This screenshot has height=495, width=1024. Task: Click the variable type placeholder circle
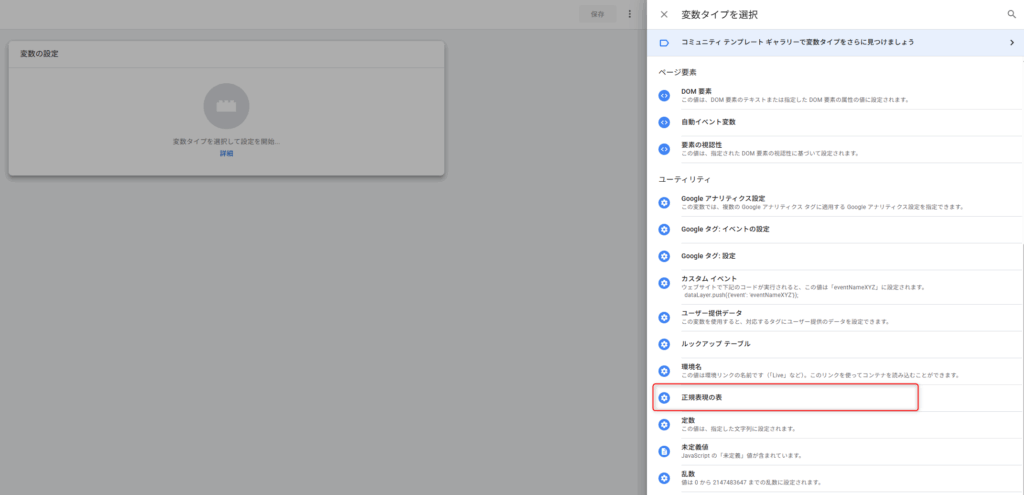[226, 105]
